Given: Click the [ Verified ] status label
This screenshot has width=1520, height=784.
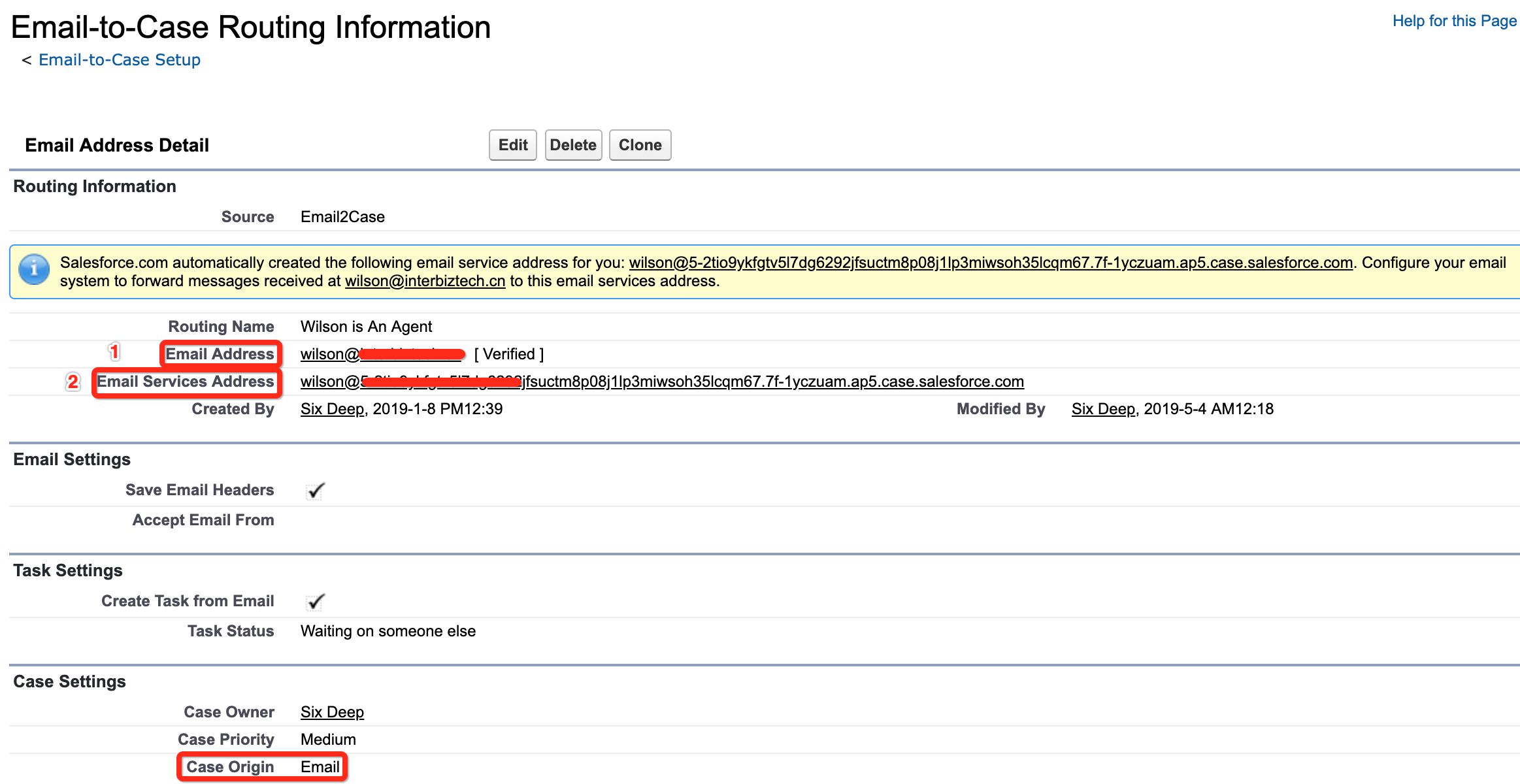Looking at the screenshot, I should pos(510,354).
